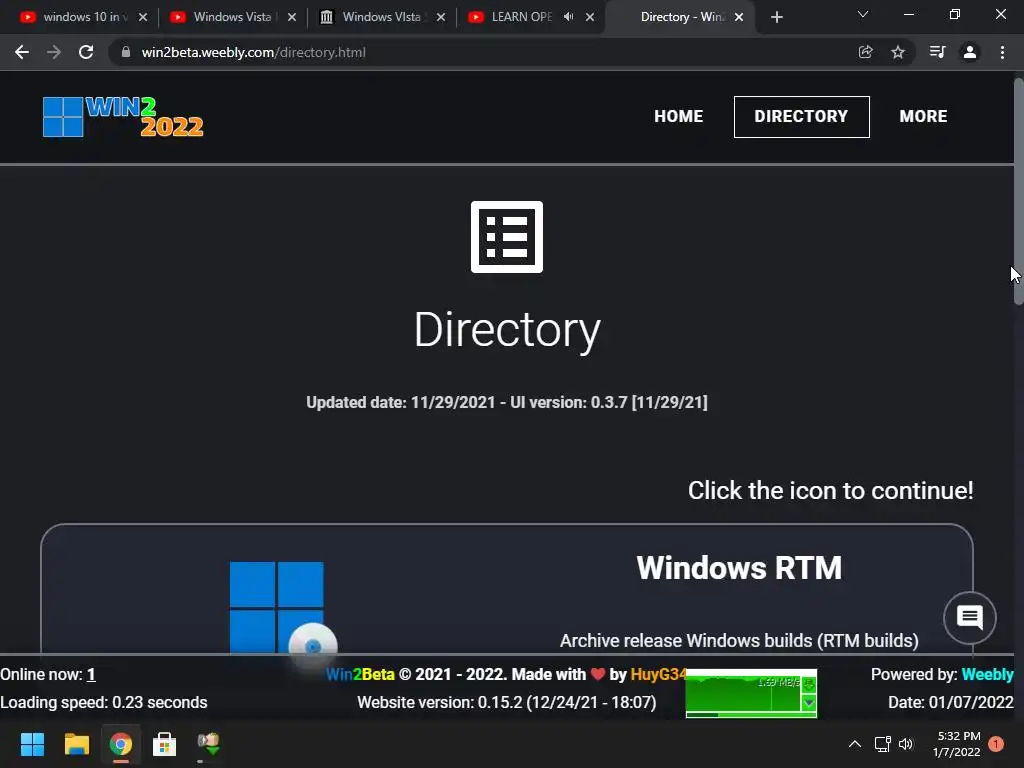Close the Windows Vista YouTube tab

(x=292, y=17)
